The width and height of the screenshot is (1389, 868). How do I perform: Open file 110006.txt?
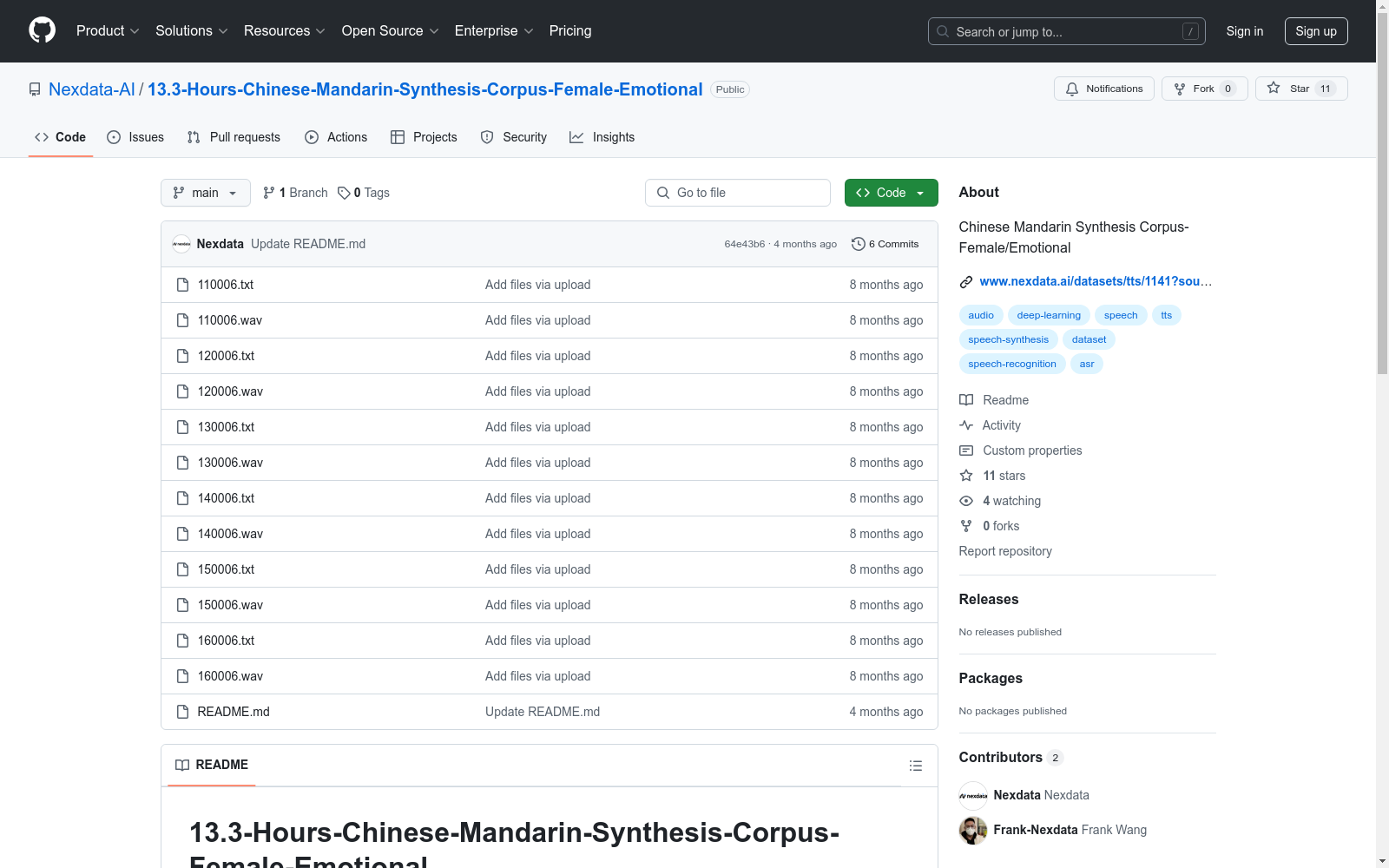[x=226, y=285]
